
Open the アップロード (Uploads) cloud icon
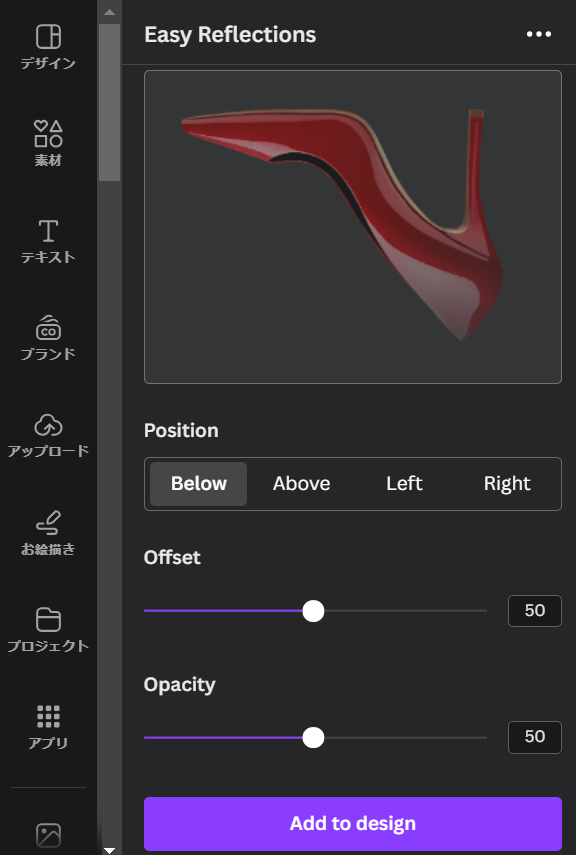coord(48,425)
